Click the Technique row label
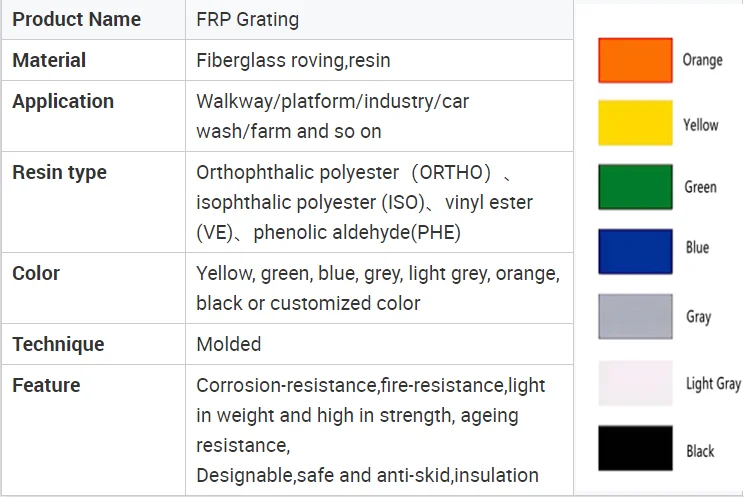The image size is (744, 497). pos(58,344)
